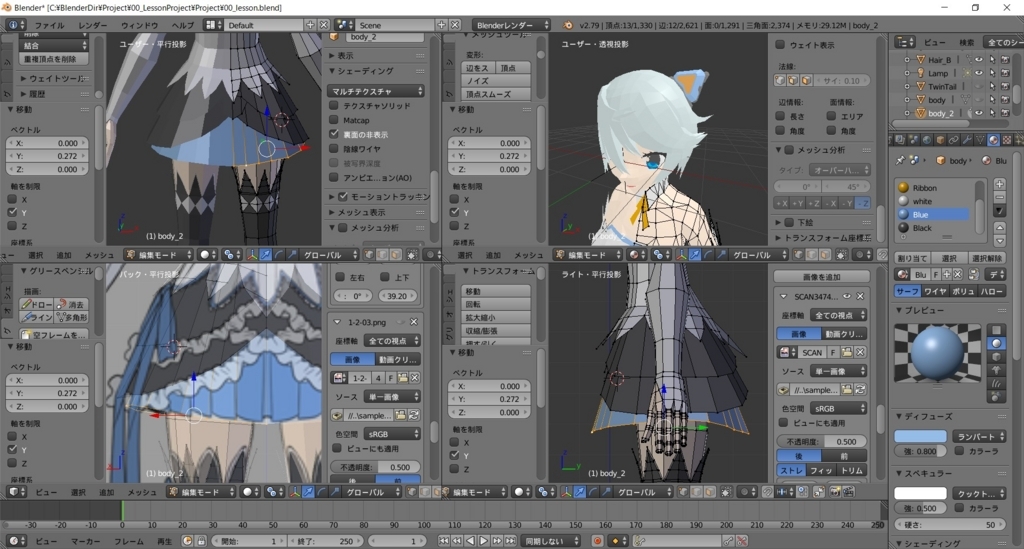Jump to end frame in timeline
Viewport: 1024px width, 549px height.
tap(510, 541)
